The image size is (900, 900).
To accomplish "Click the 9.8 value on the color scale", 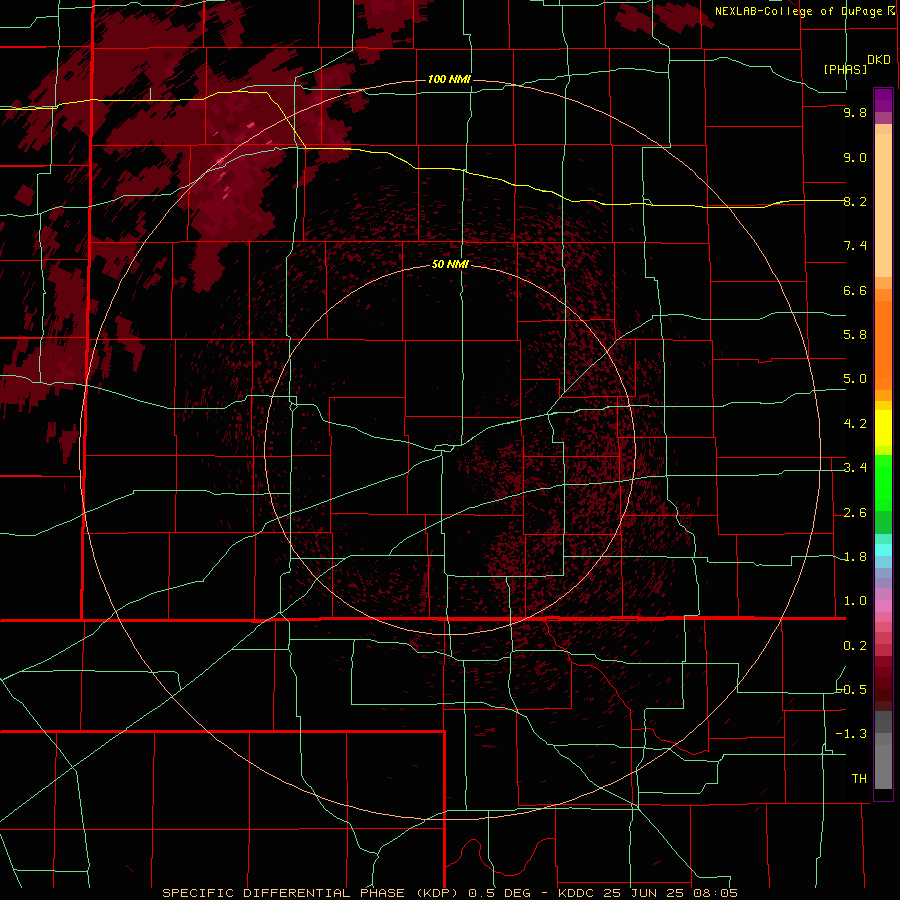I will (855, 112).
